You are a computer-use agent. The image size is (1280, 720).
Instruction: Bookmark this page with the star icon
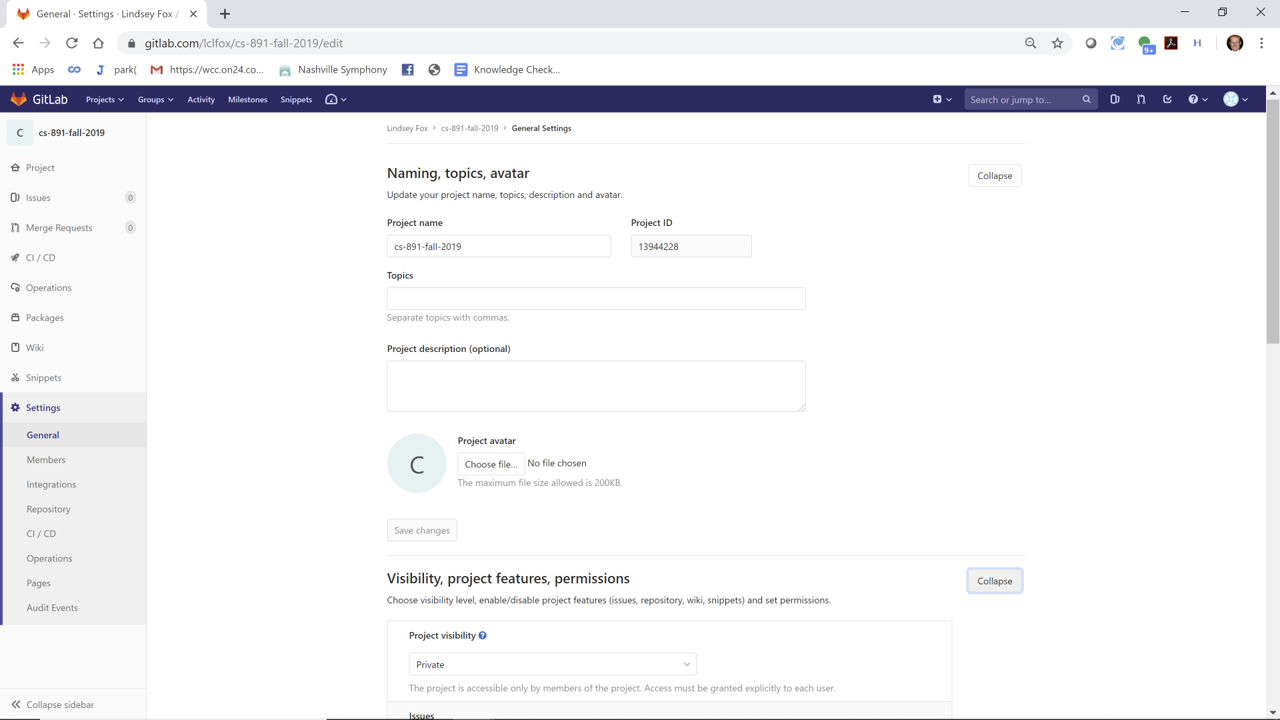pos(1057,43)
